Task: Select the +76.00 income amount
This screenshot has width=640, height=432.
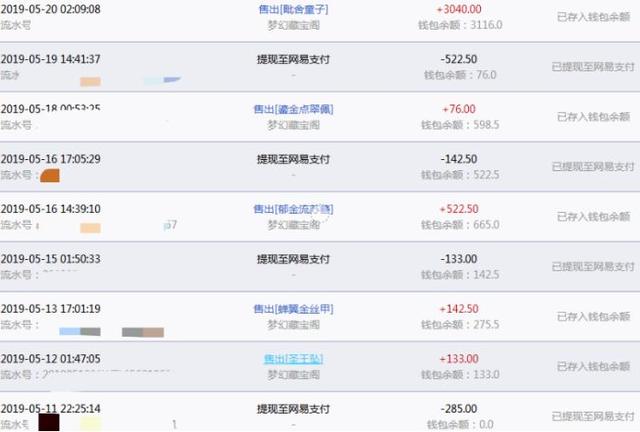Action: point(459,109)
